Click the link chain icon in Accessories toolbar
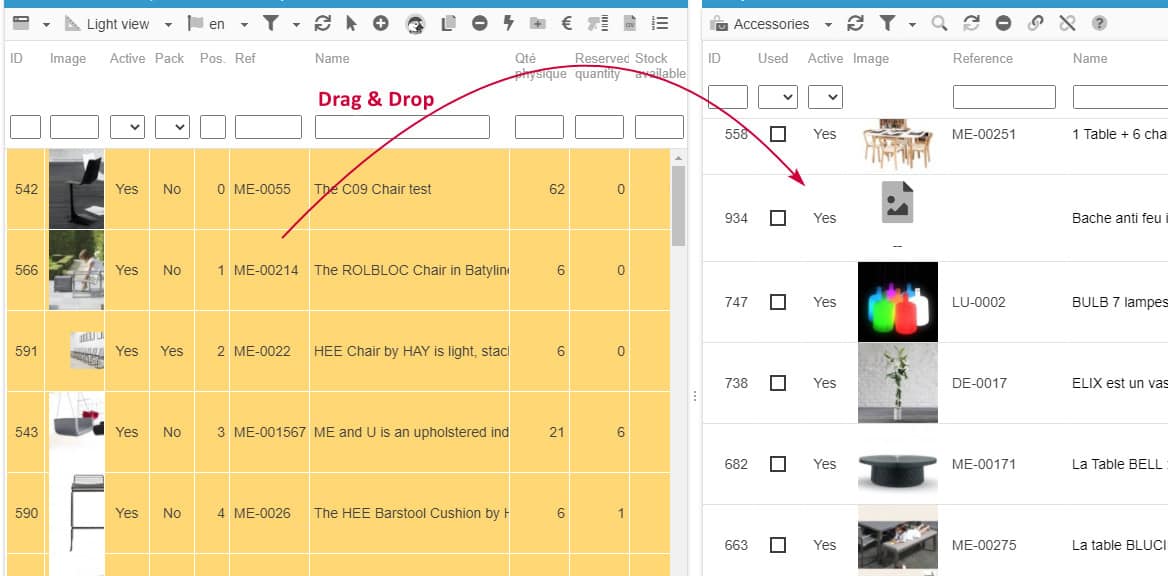 [x=1035, y=23]
